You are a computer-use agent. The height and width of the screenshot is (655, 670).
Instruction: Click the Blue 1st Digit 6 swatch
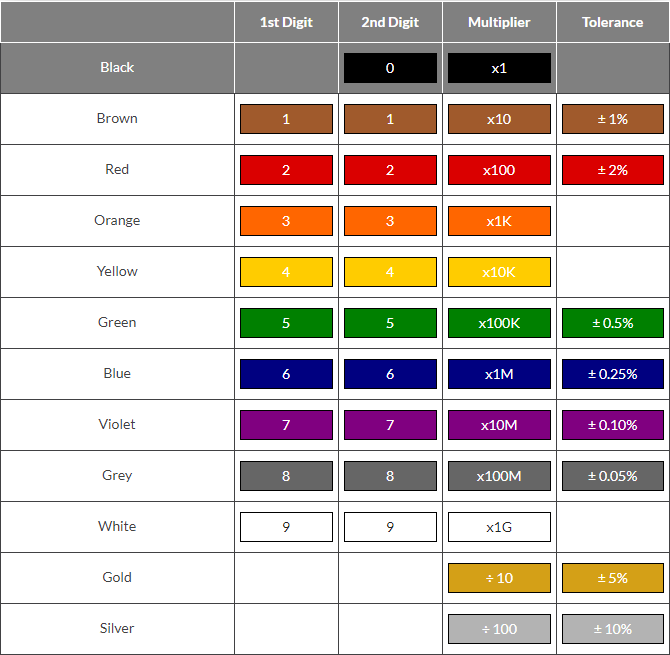(x=286, y=374)
